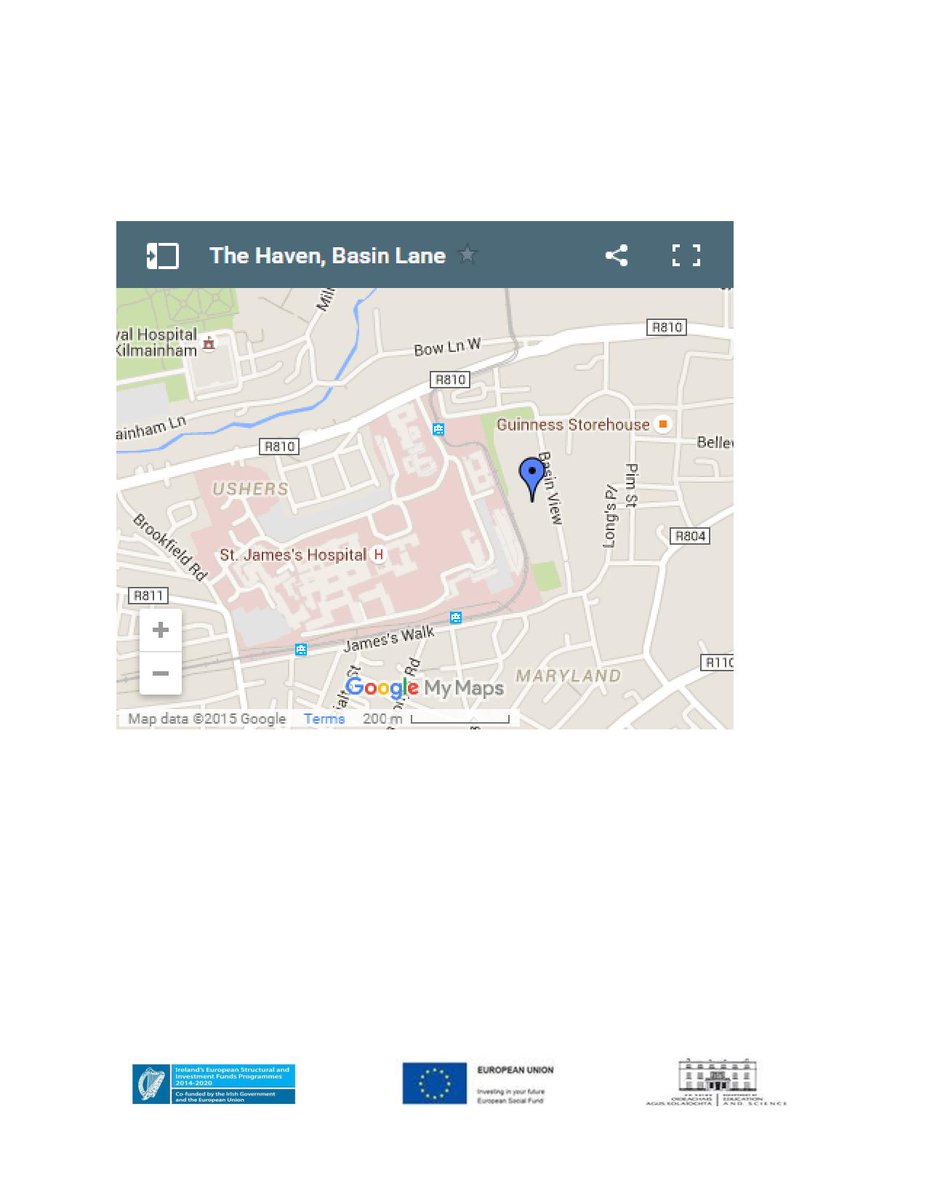Click the tram stop icon above James's Walk

click(456, 617)
